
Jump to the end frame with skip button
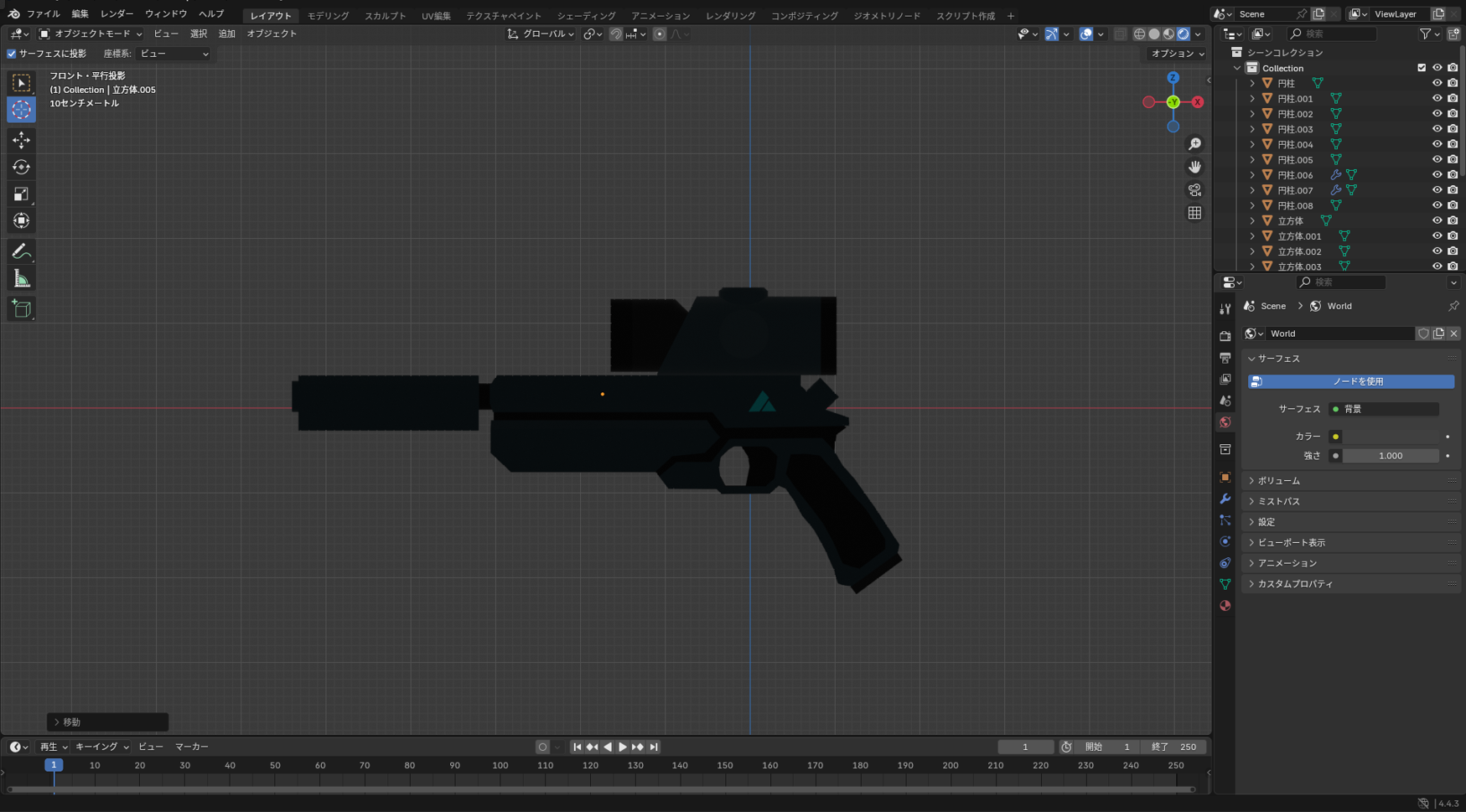[x=654, y=746]
